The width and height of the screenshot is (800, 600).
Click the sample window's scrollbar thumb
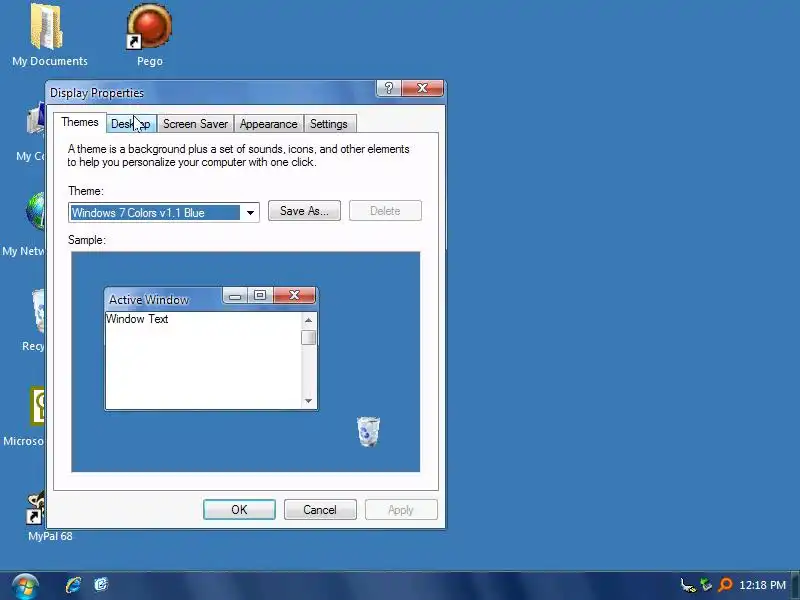click(x=308, y=337)
